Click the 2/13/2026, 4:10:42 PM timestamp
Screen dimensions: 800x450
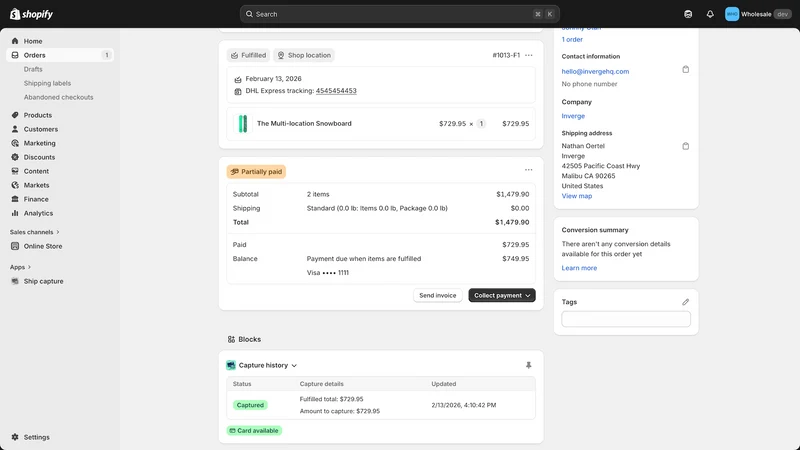click(464, 405)
